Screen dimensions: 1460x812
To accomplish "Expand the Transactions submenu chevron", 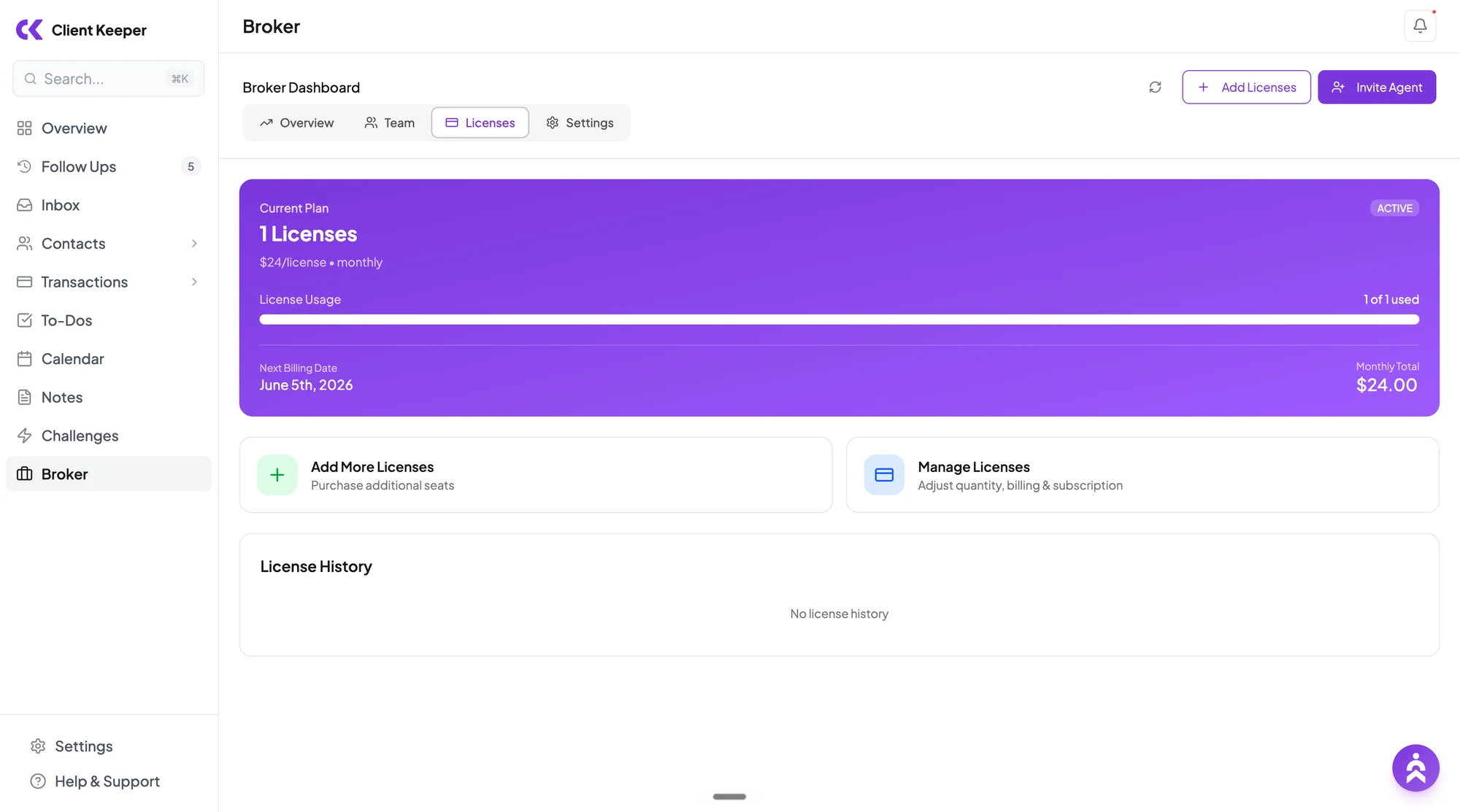I will (194, 282).
